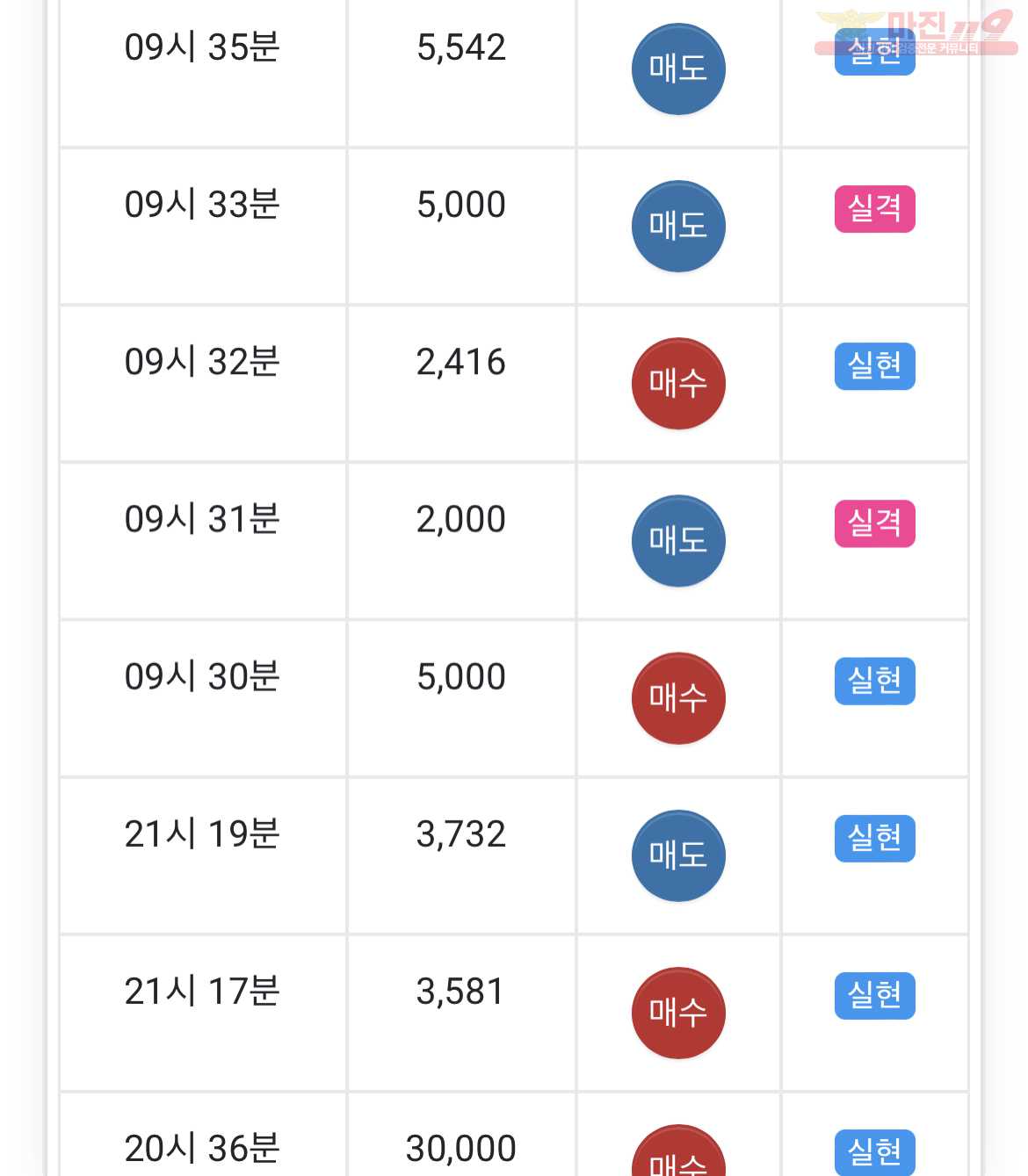The width and height of the screenshot is (1028, 1176).
Task: Open the watermark logo at top right
Action: (916, 33)
